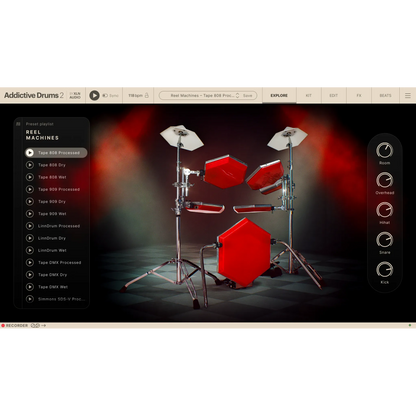The height and width of the screenshot is (416, 416).
Task: Trigger the left red hexagonal tom pad
Action: [225, 171]
